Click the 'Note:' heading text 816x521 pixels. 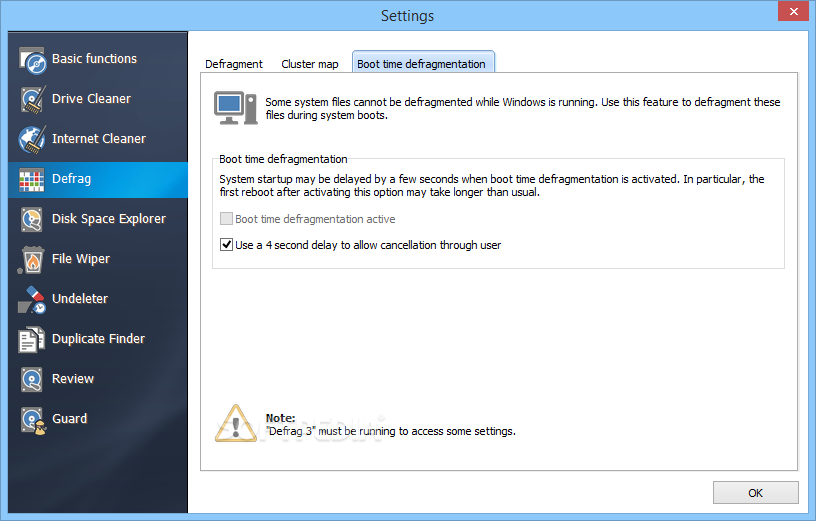pos(280,418)
